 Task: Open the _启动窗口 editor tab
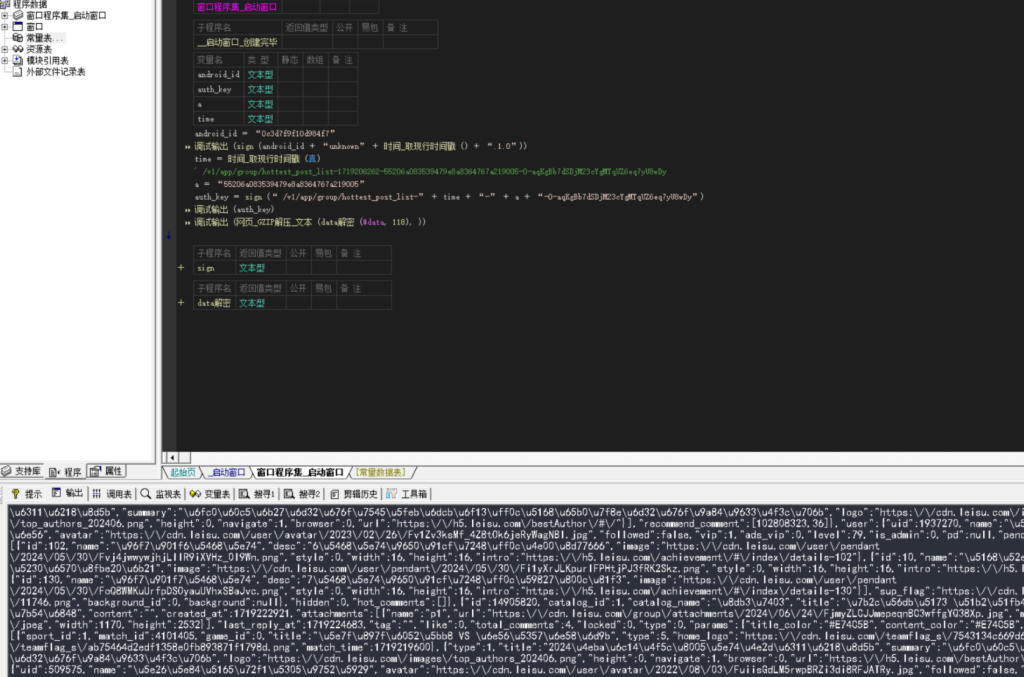point(228,472)
